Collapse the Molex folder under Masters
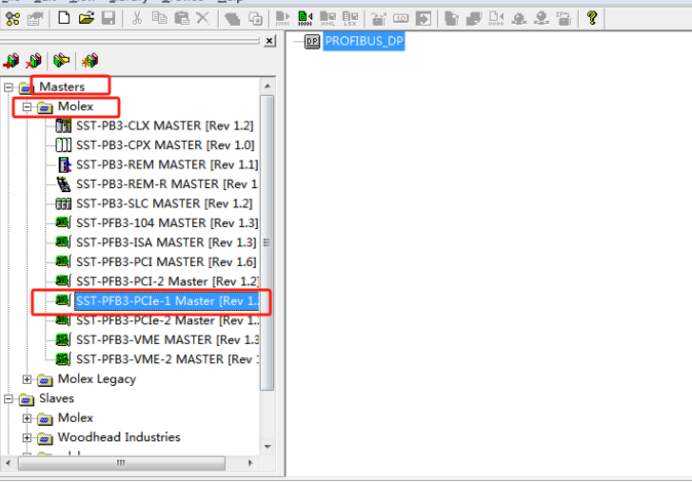692x482 pixels. 27,107
